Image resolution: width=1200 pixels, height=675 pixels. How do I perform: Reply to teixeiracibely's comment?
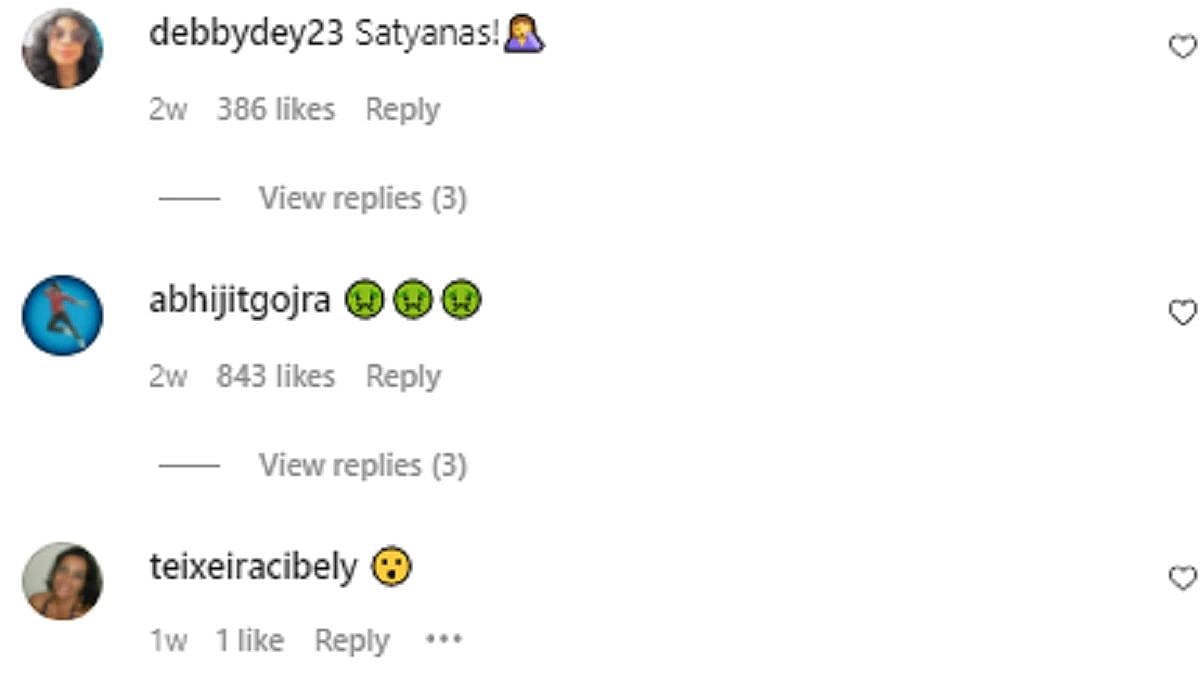click(352, 641)
